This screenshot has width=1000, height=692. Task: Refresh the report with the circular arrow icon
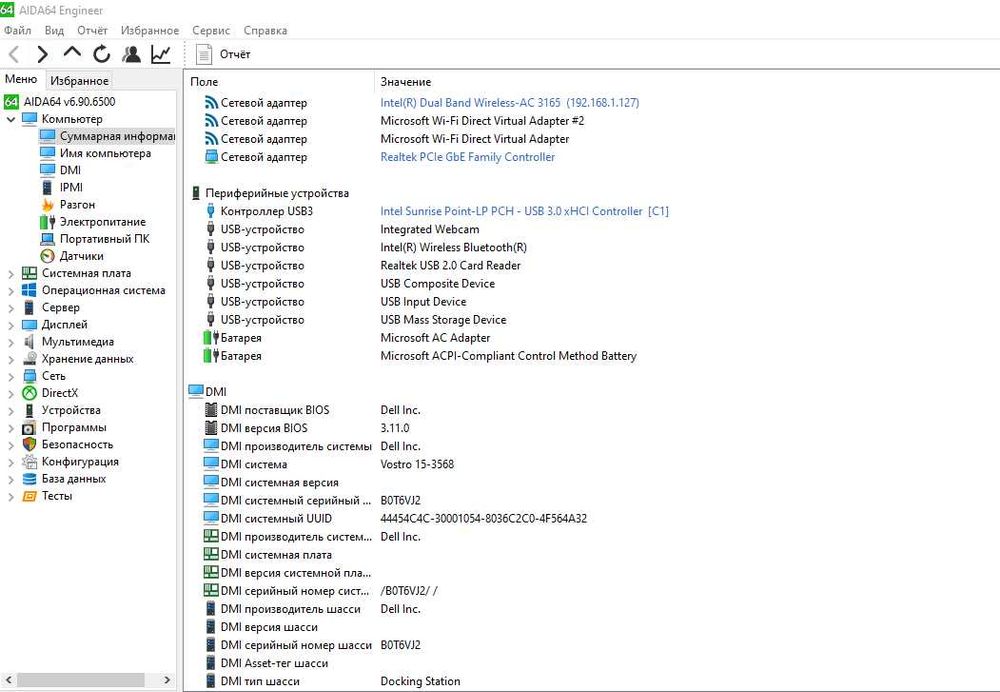pyautogui.click(x=101, y=55)
